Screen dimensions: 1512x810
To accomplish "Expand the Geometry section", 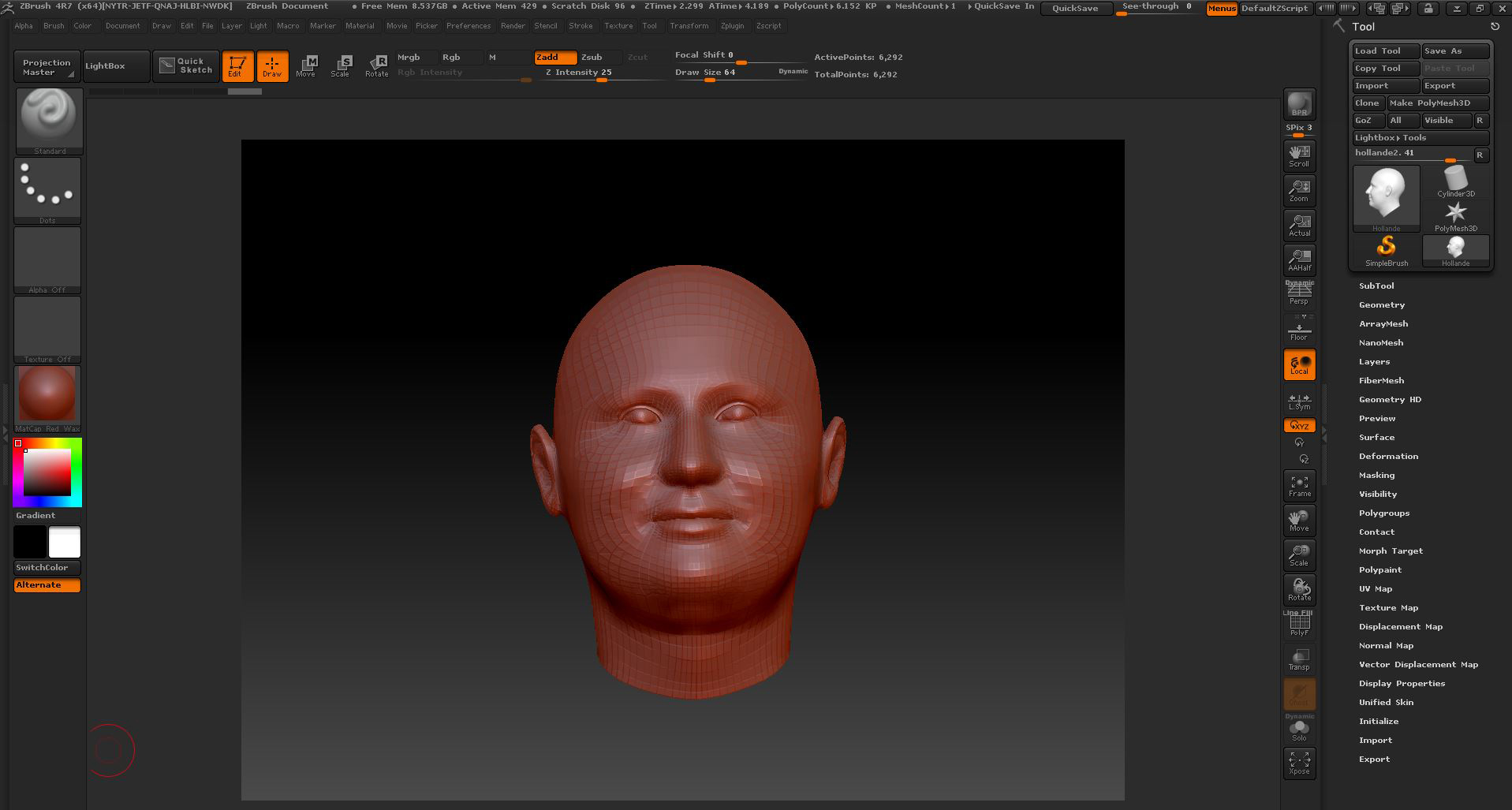I will (1381, 304).
